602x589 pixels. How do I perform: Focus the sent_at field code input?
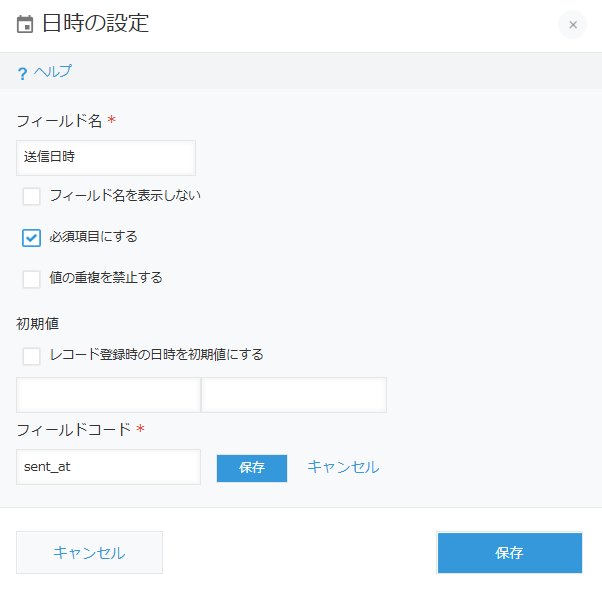click(x=108, y=467)
